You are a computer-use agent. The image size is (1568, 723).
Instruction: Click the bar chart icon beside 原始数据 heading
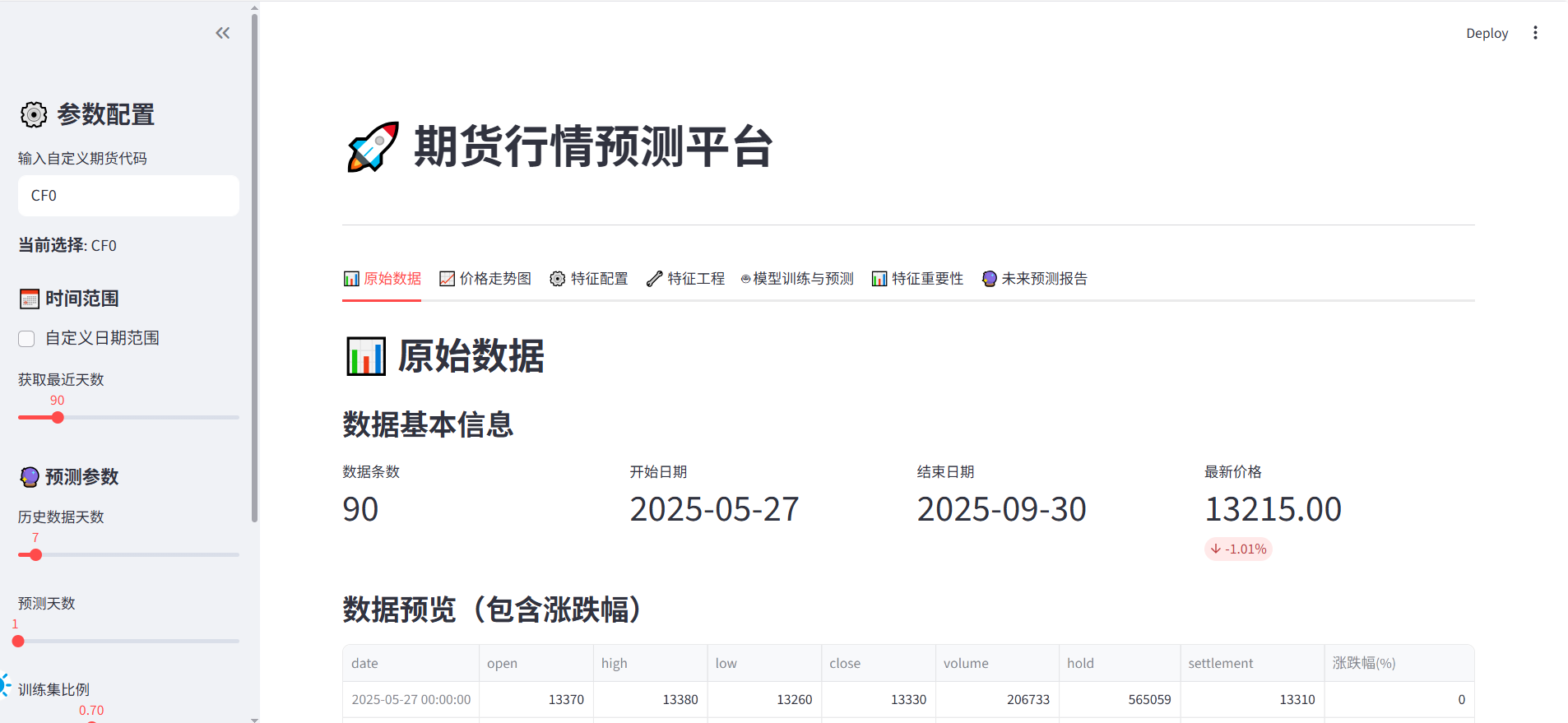click(366, 356)
